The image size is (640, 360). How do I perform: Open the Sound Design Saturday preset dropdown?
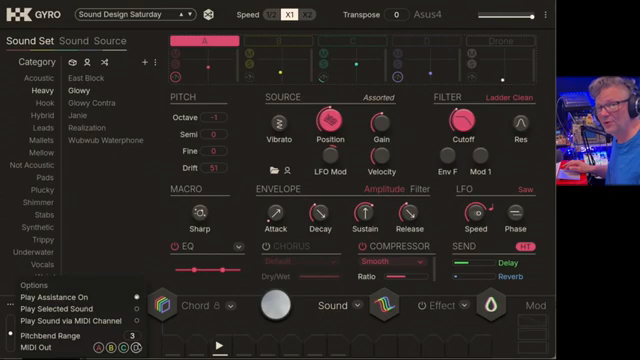135,15
